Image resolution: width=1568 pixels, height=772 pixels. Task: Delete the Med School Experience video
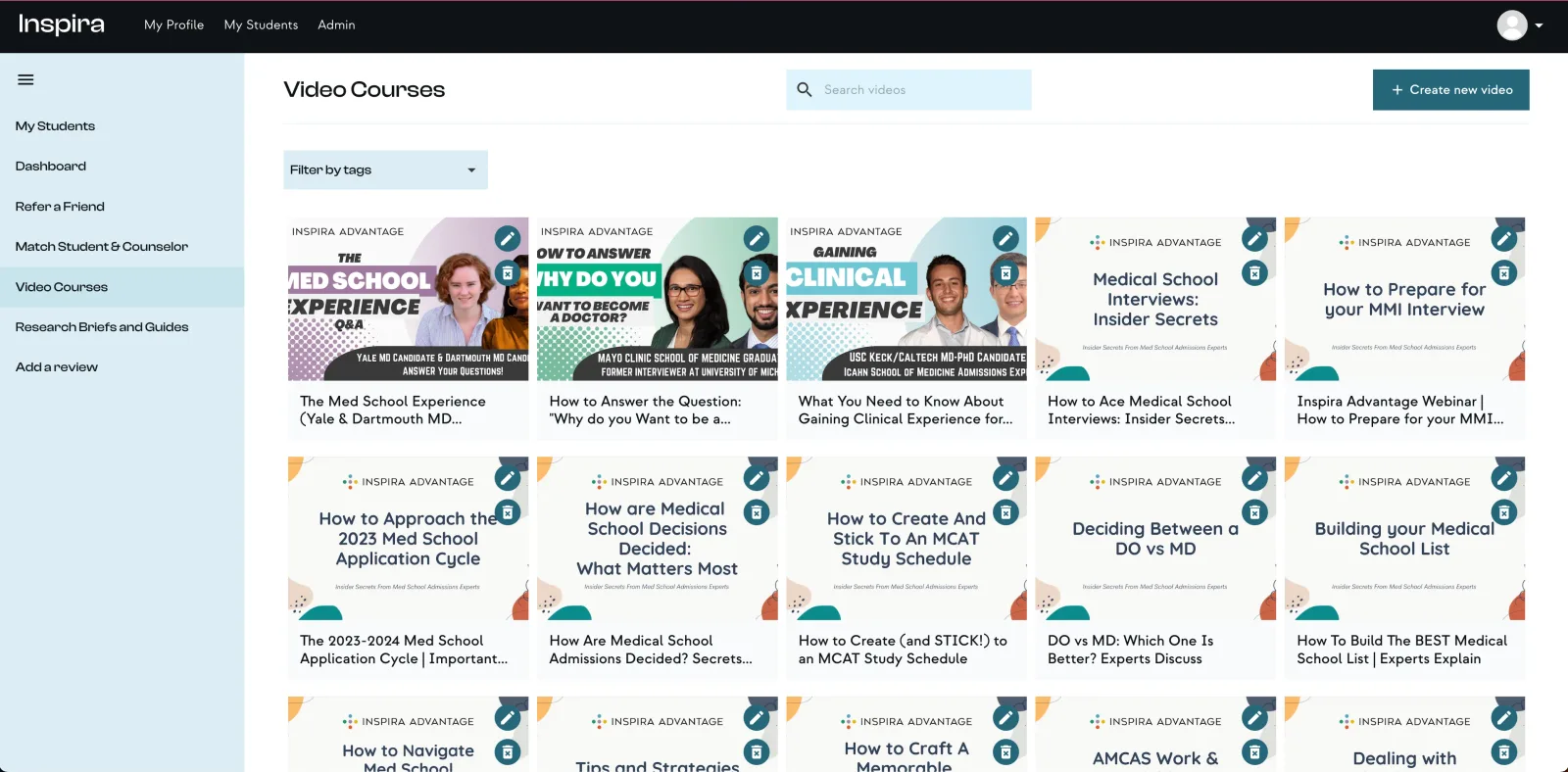click(508, 273)
